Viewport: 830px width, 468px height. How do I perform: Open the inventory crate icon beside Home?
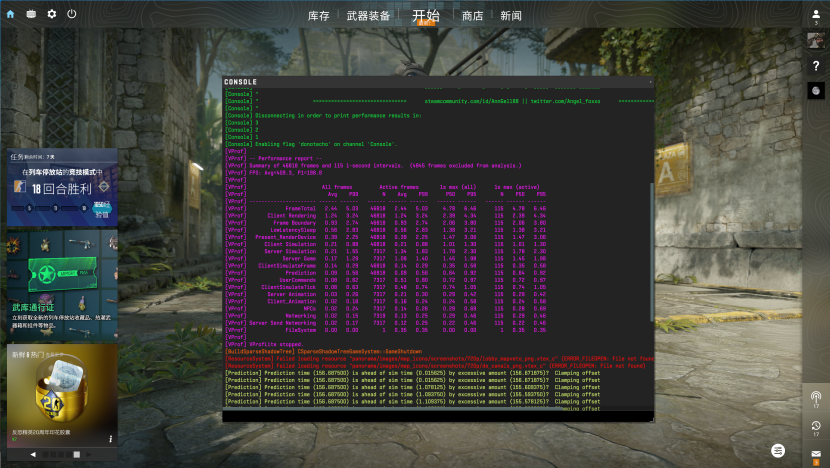(x=31, y=14)
